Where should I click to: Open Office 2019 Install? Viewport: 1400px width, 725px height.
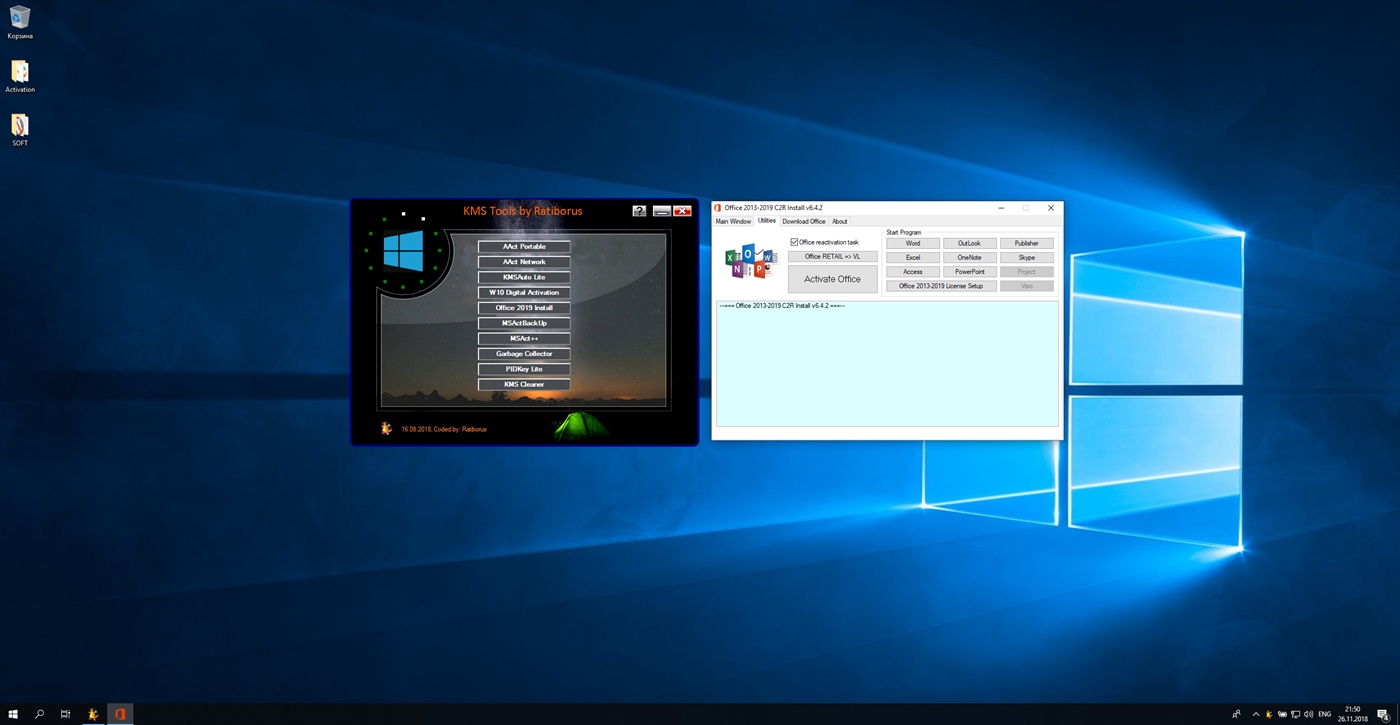(524, 308)
